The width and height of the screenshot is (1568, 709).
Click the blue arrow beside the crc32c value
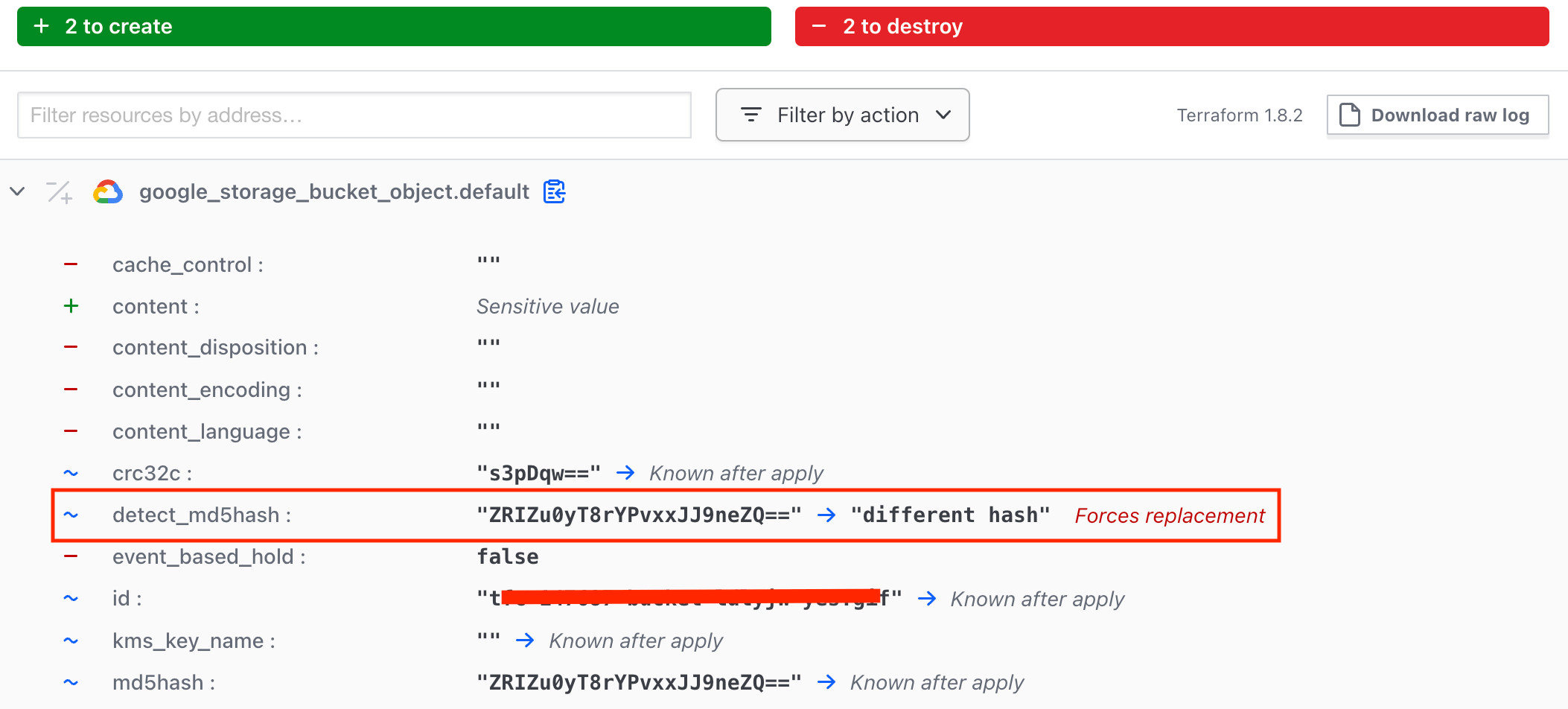[x=626, y=472]
